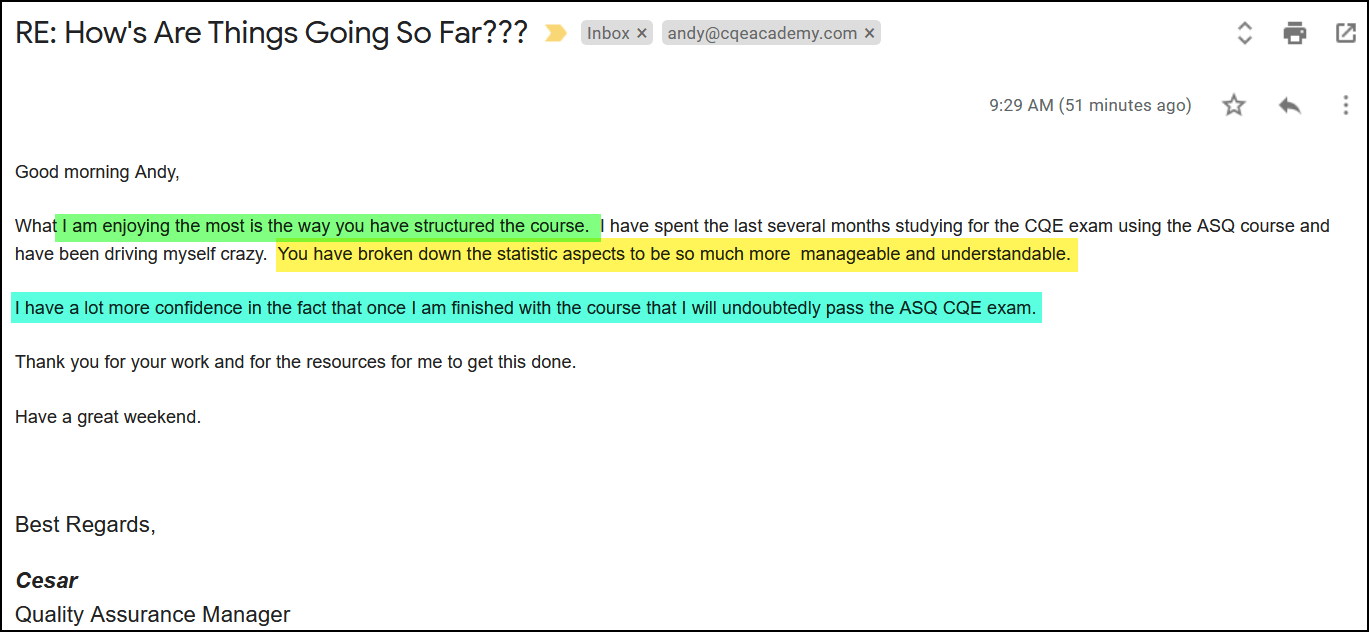1369x632 pixels.
Task: Click the "Have a great weekend" line
Action: pos(108,417)
